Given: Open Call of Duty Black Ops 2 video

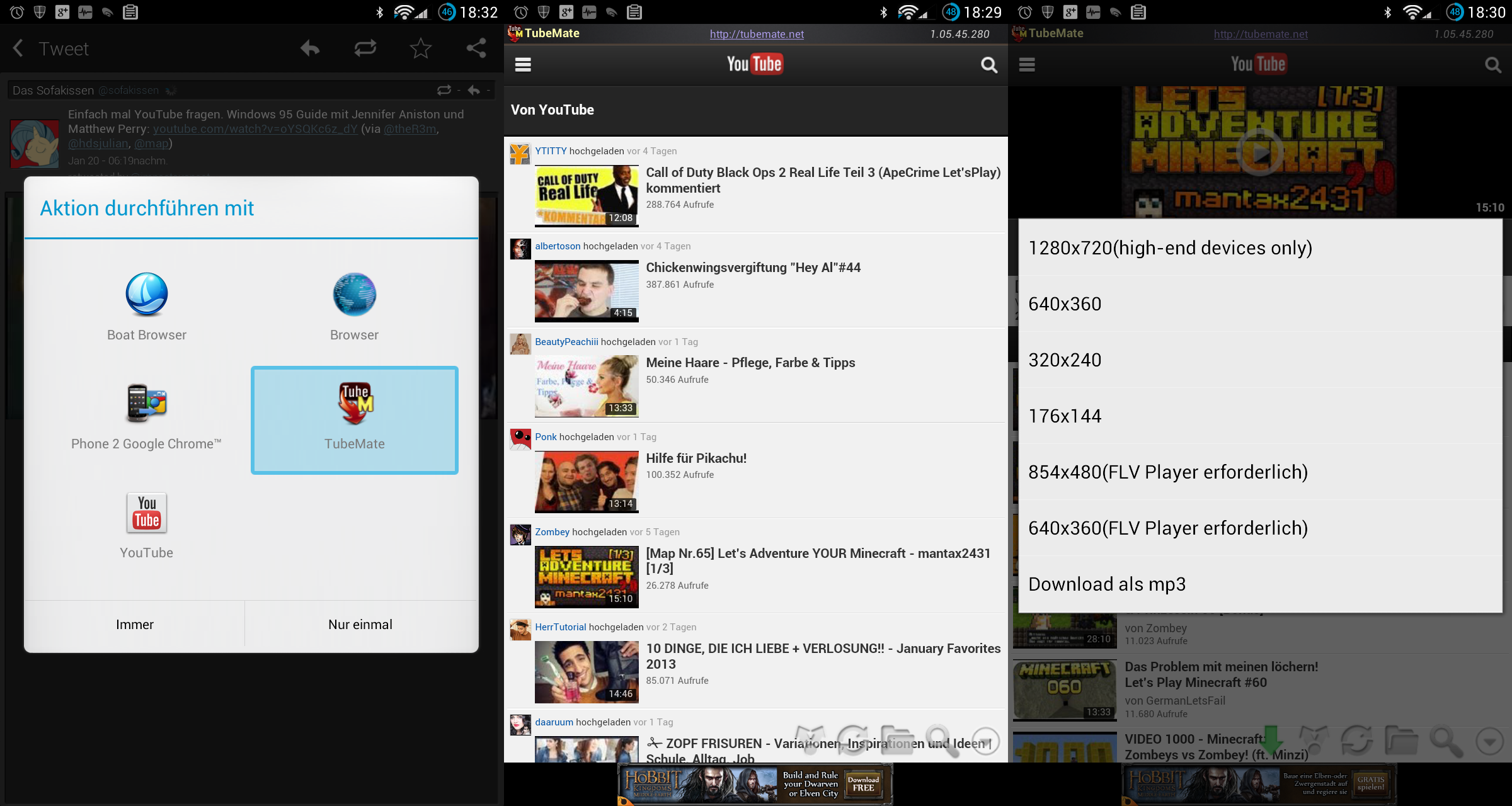Looking at the screenshot, I should click(x=823, y=180).
